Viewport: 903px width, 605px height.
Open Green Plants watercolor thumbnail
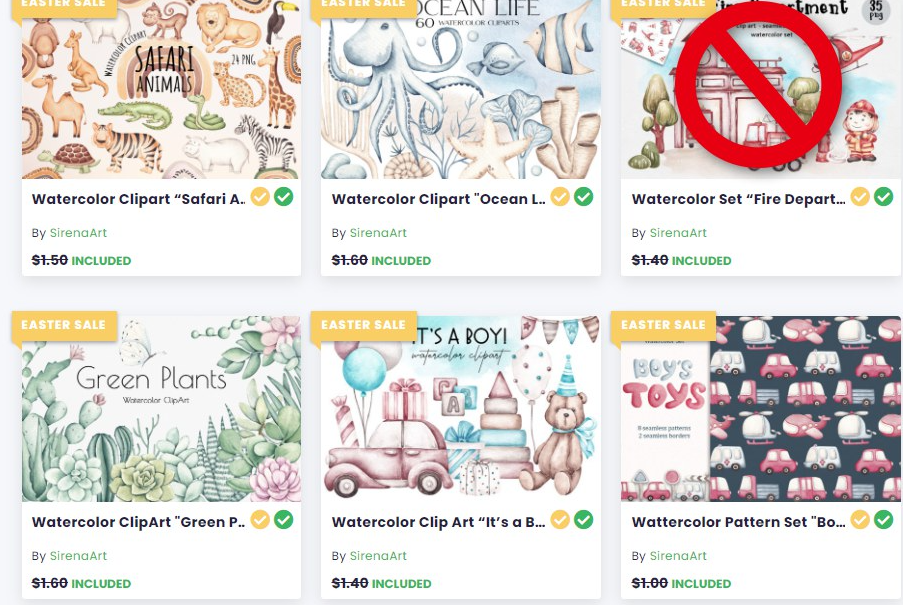tap(161, 409)
